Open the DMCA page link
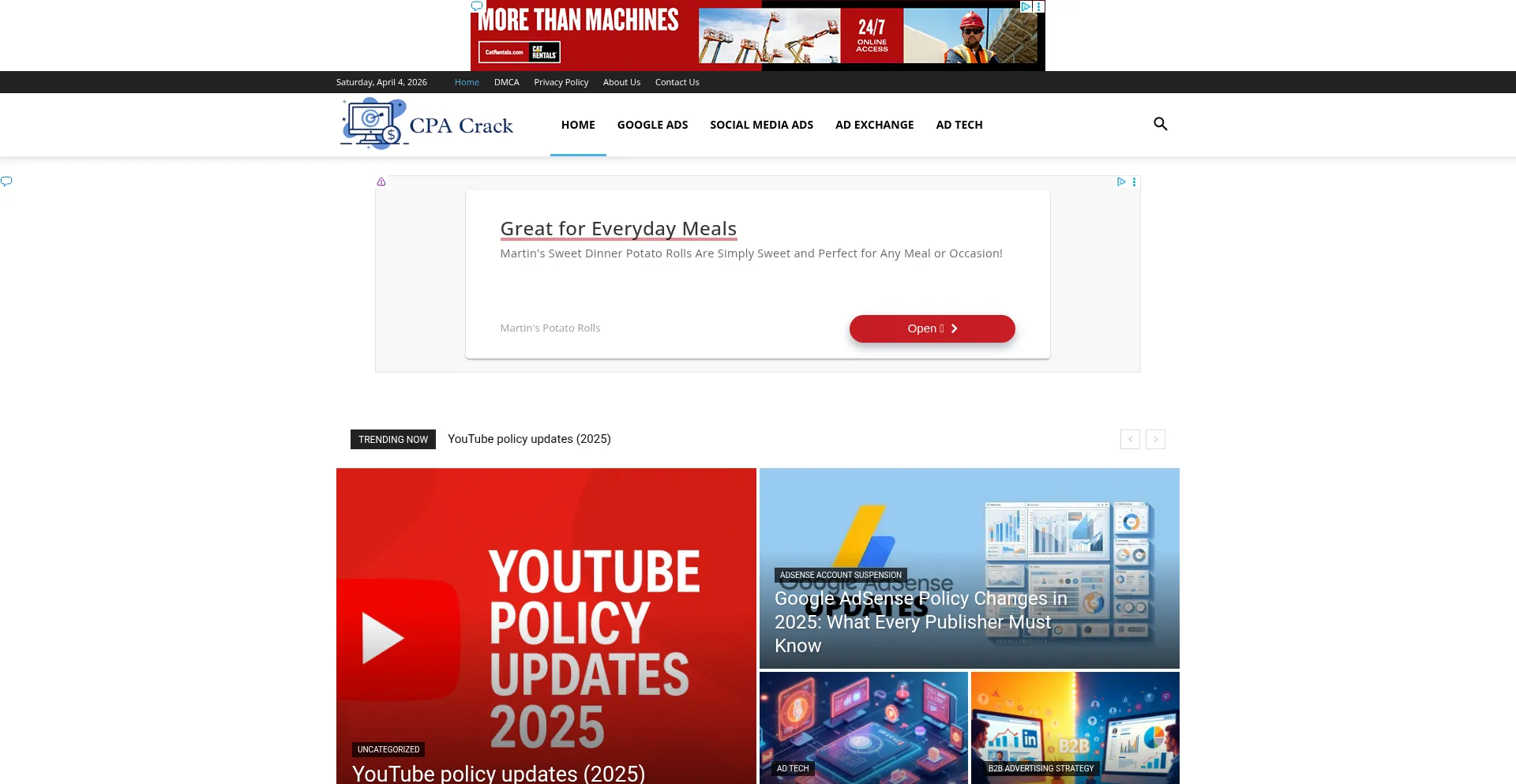Viewport: 1516px width, 784px height. pos(507,82)
